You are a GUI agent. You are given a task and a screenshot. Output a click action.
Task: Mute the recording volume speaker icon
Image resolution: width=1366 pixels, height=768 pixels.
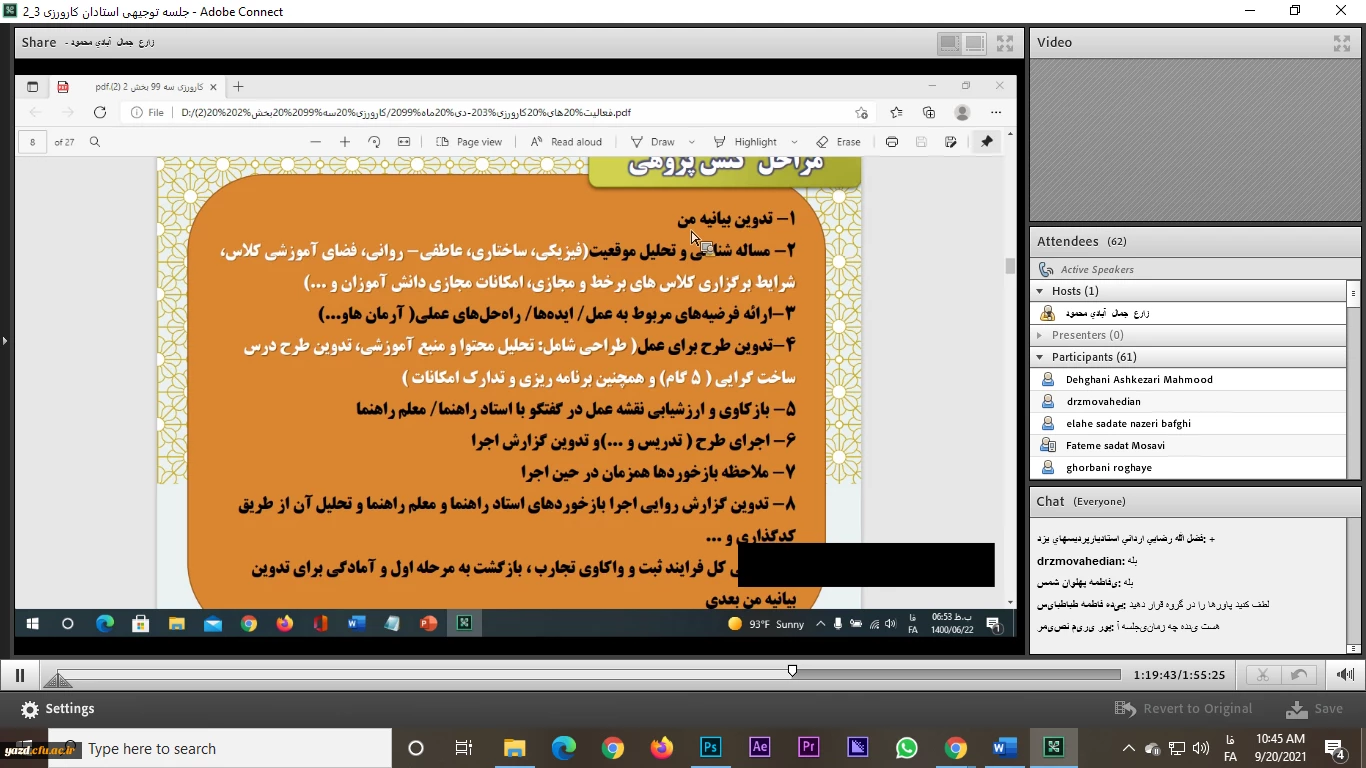click(x=1346, y=675)
